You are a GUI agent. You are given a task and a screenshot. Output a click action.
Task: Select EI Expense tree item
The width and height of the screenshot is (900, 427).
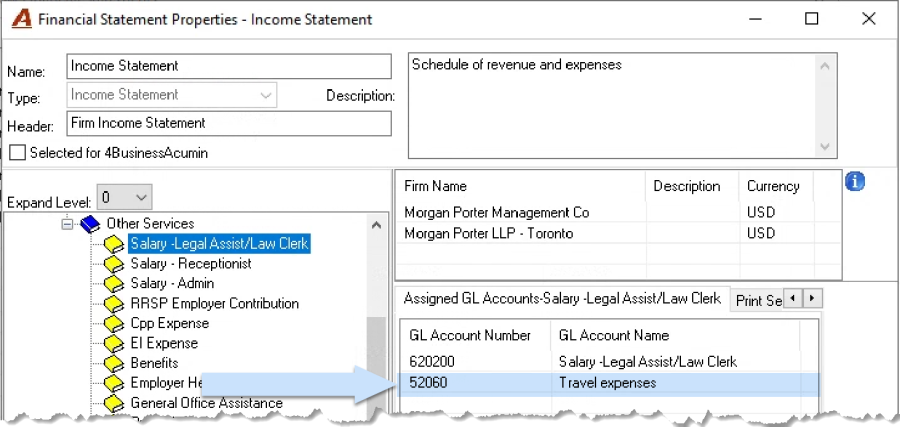164,343
